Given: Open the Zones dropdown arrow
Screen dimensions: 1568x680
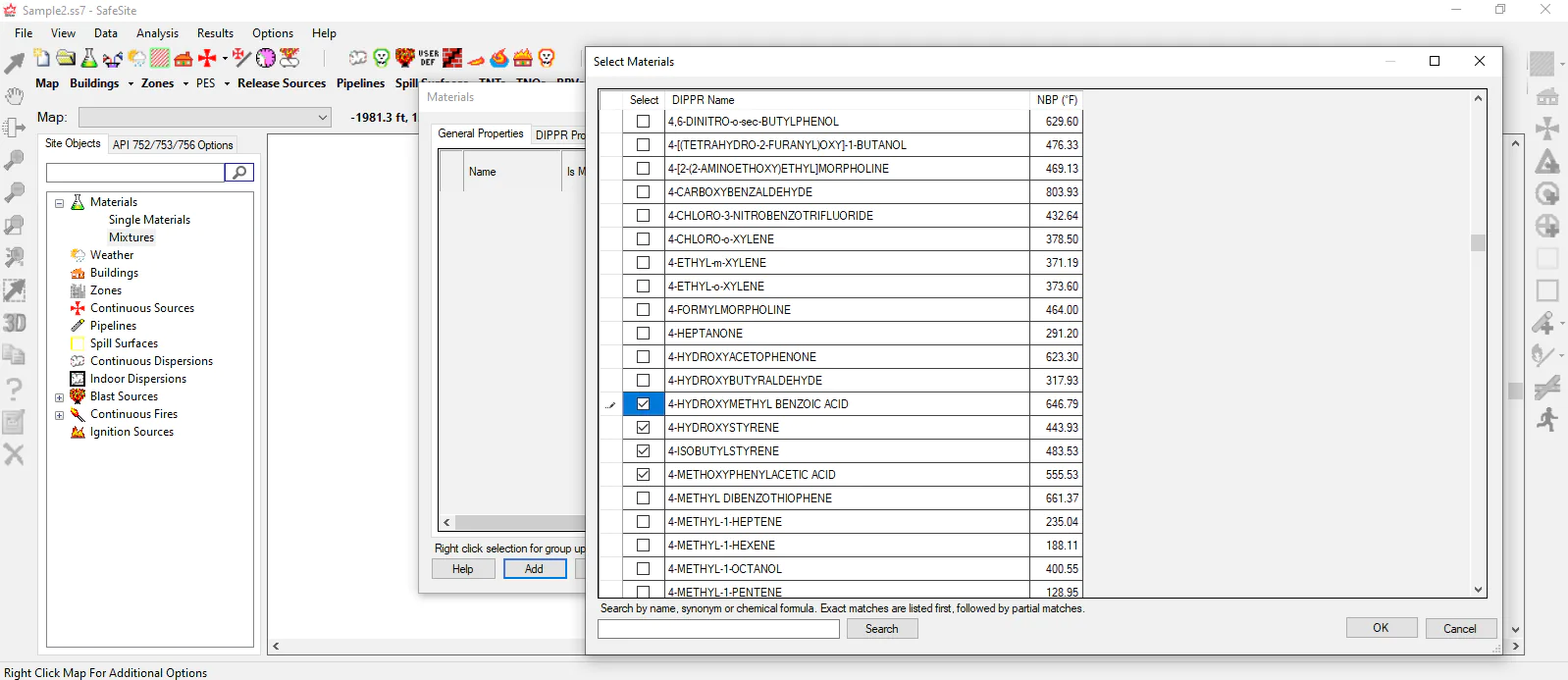Looking at the screenshot, I should tap(185, 84).
